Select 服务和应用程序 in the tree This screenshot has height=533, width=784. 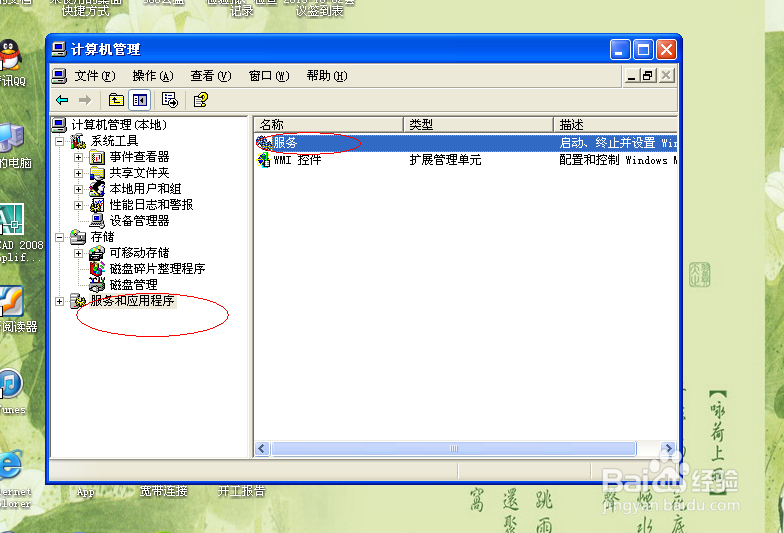pos(132,301)
